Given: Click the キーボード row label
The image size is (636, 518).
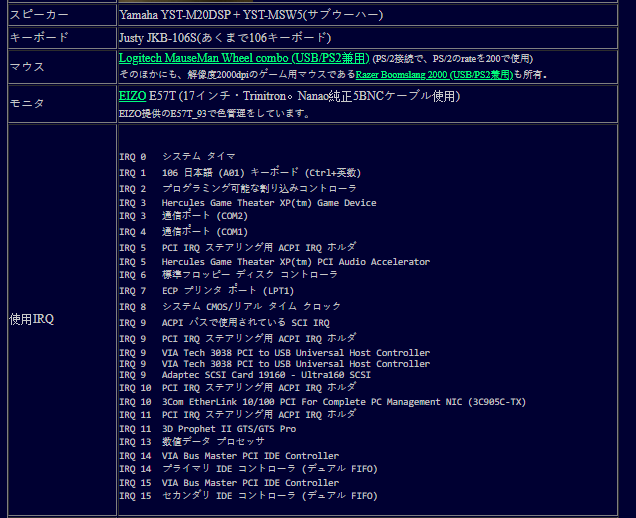Looking at the screenshot, I should point(39,37).
